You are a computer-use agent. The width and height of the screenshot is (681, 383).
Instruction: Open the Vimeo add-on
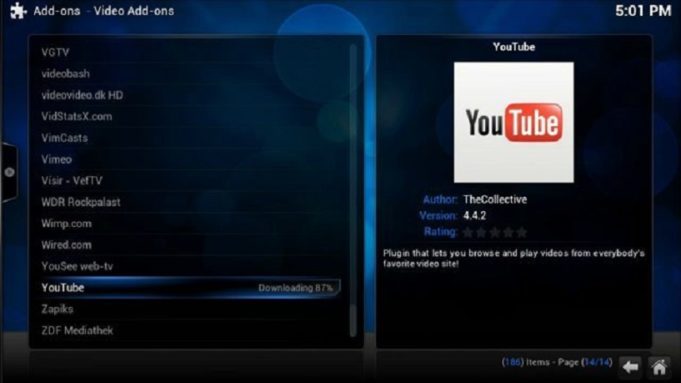click(191, 159)
